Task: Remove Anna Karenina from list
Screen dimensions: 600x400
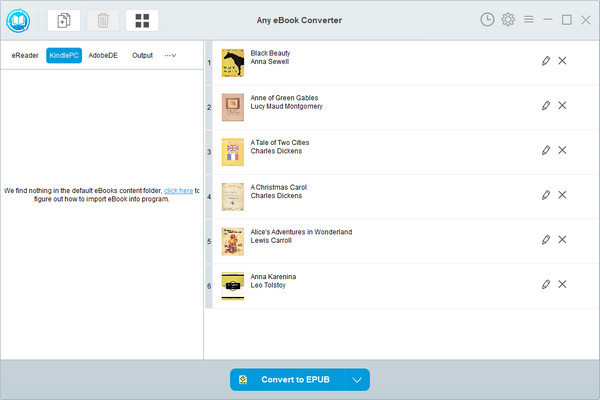Action: pyautogui.click(x=562, y=284)
